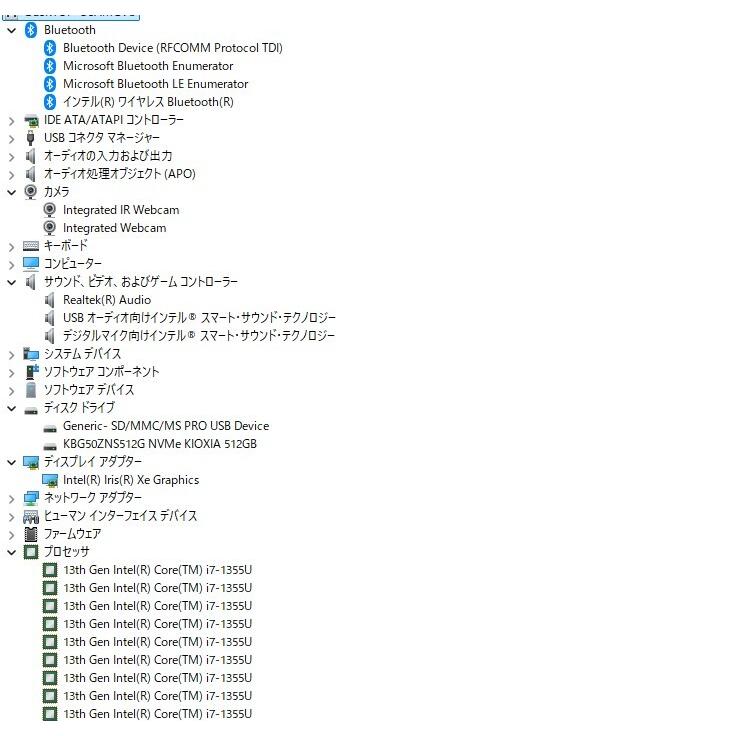Click ヒューマン インターフェイス デバイス icon
This screenshot has height=736, width=736.
31,516
